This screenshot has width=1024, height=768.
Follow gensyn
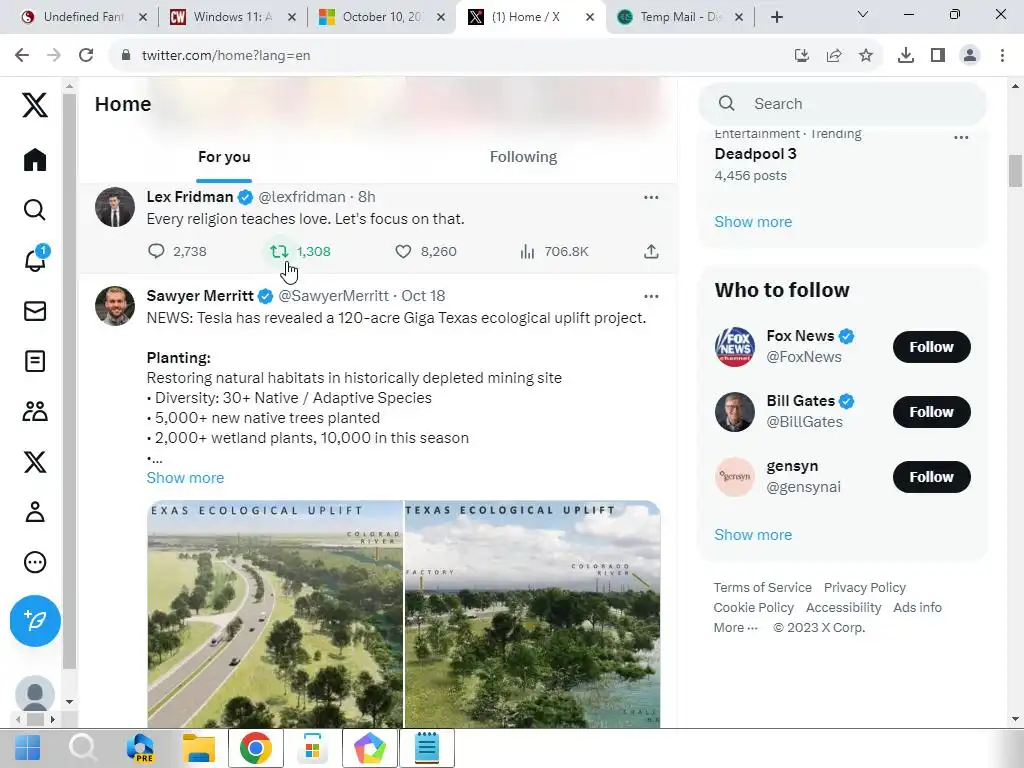point(931,477)
